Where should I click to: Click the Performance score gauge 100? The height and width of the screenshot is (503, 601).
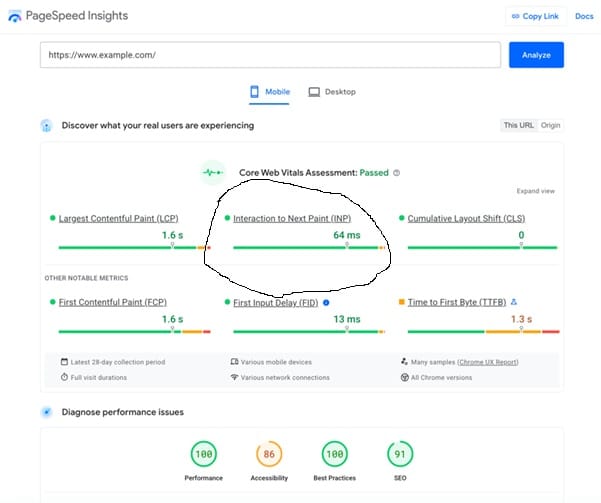coord(204,454)
